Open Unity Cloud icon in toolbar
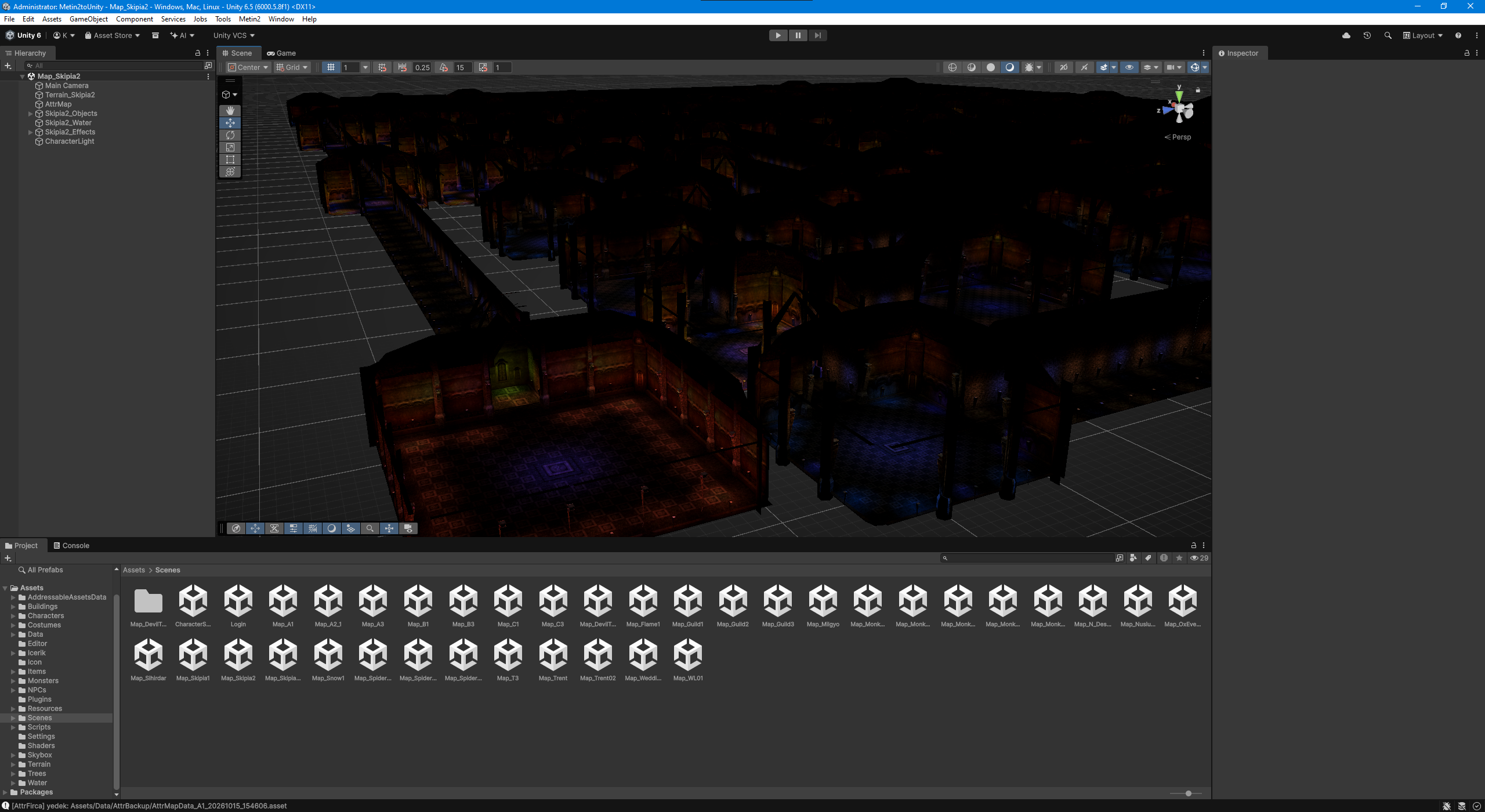The image size is (1485, 812). 1346,35
